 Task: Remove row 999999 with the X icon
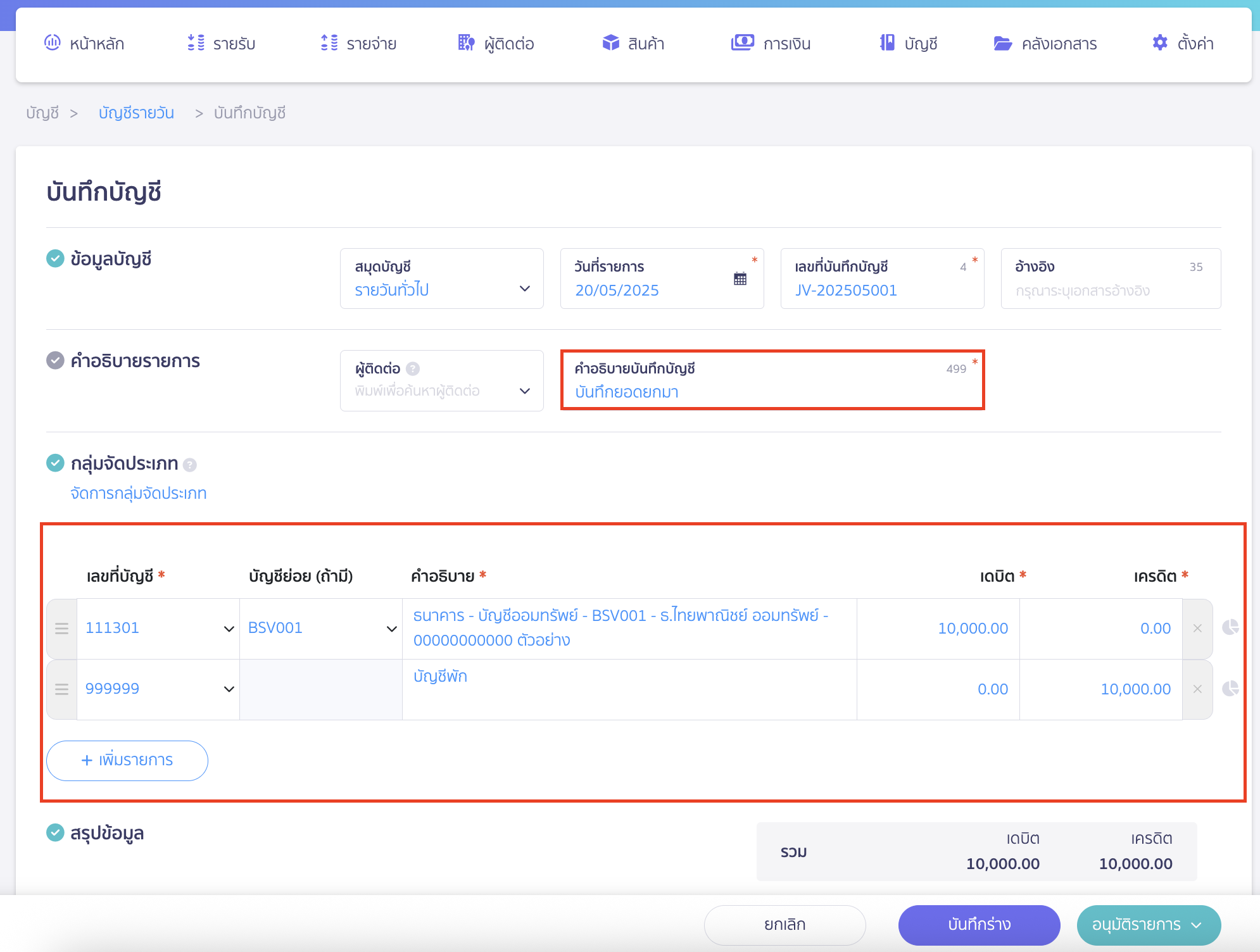pyautogui.click(x=1197, y=689)
